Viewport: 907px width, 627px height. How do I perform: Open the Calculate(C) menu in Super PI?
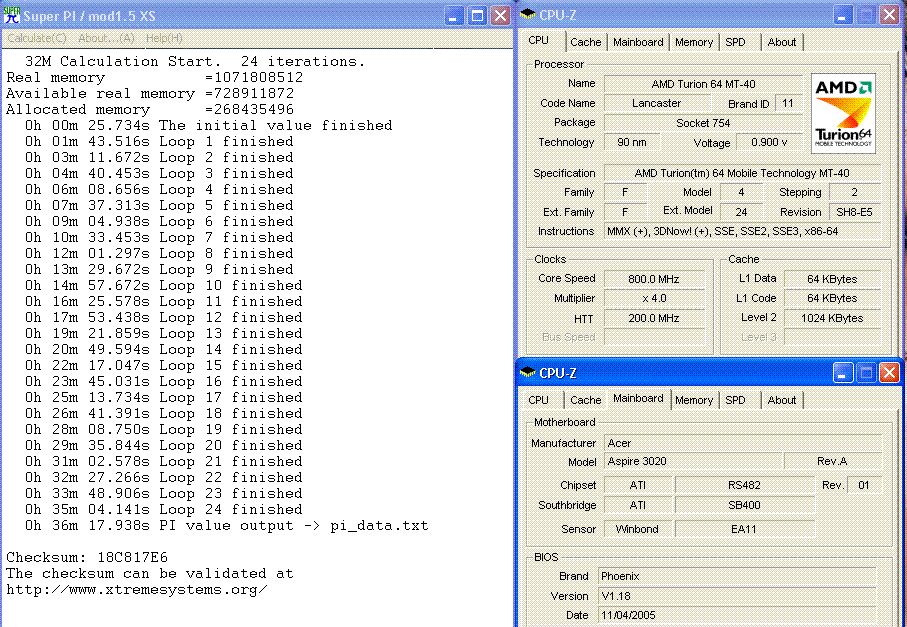click(37, 38)
